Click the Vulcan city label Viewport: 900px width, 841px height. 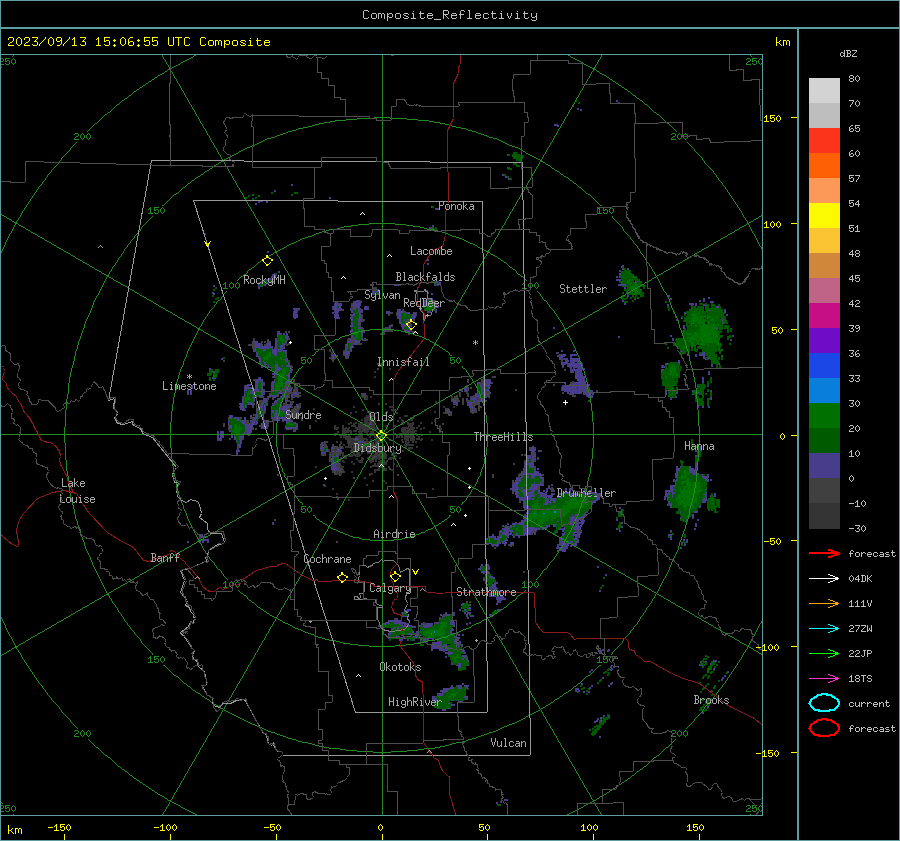point(508,743)
